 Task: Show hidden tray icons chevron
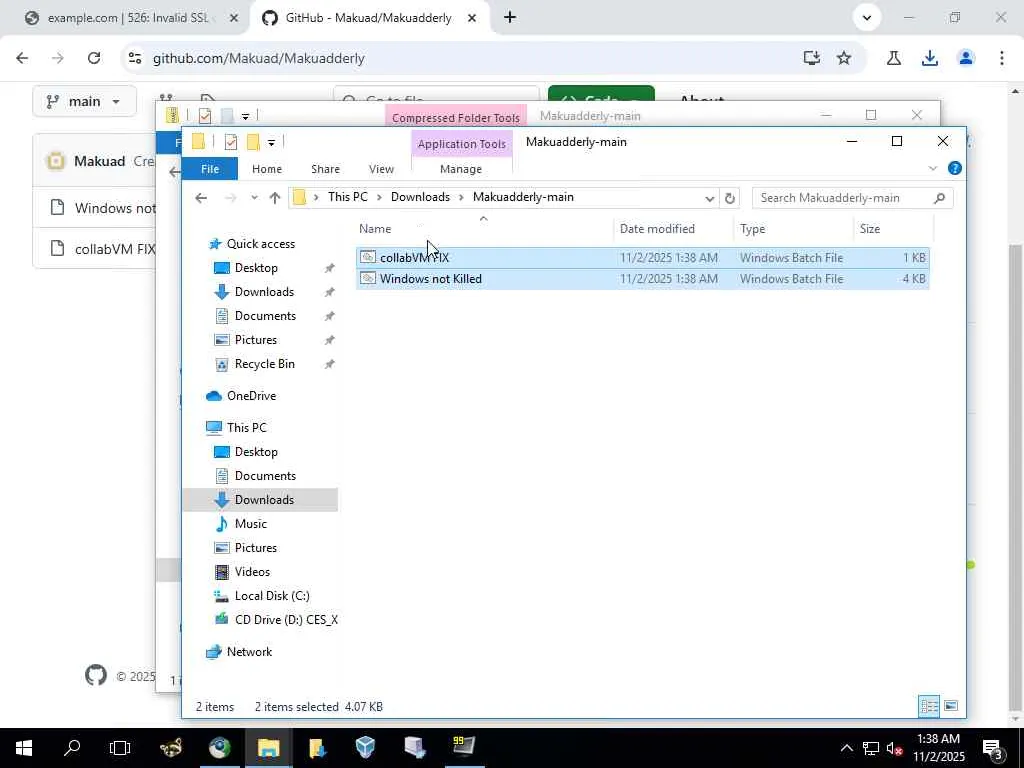point(846,748)
